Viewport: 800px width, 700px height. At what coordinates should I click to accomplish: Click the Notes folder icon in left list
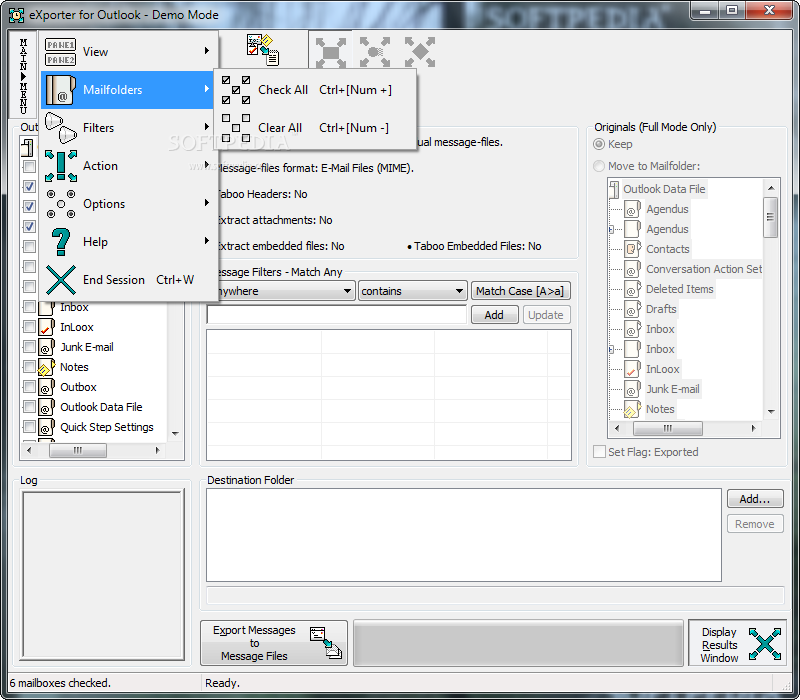(x=46, y=367)
